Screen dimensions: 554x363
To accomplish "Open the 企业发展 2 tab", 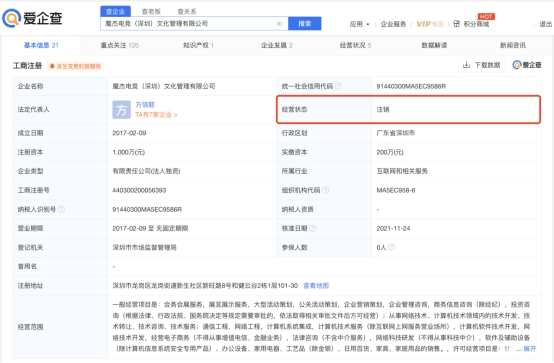I will [277, 45].
